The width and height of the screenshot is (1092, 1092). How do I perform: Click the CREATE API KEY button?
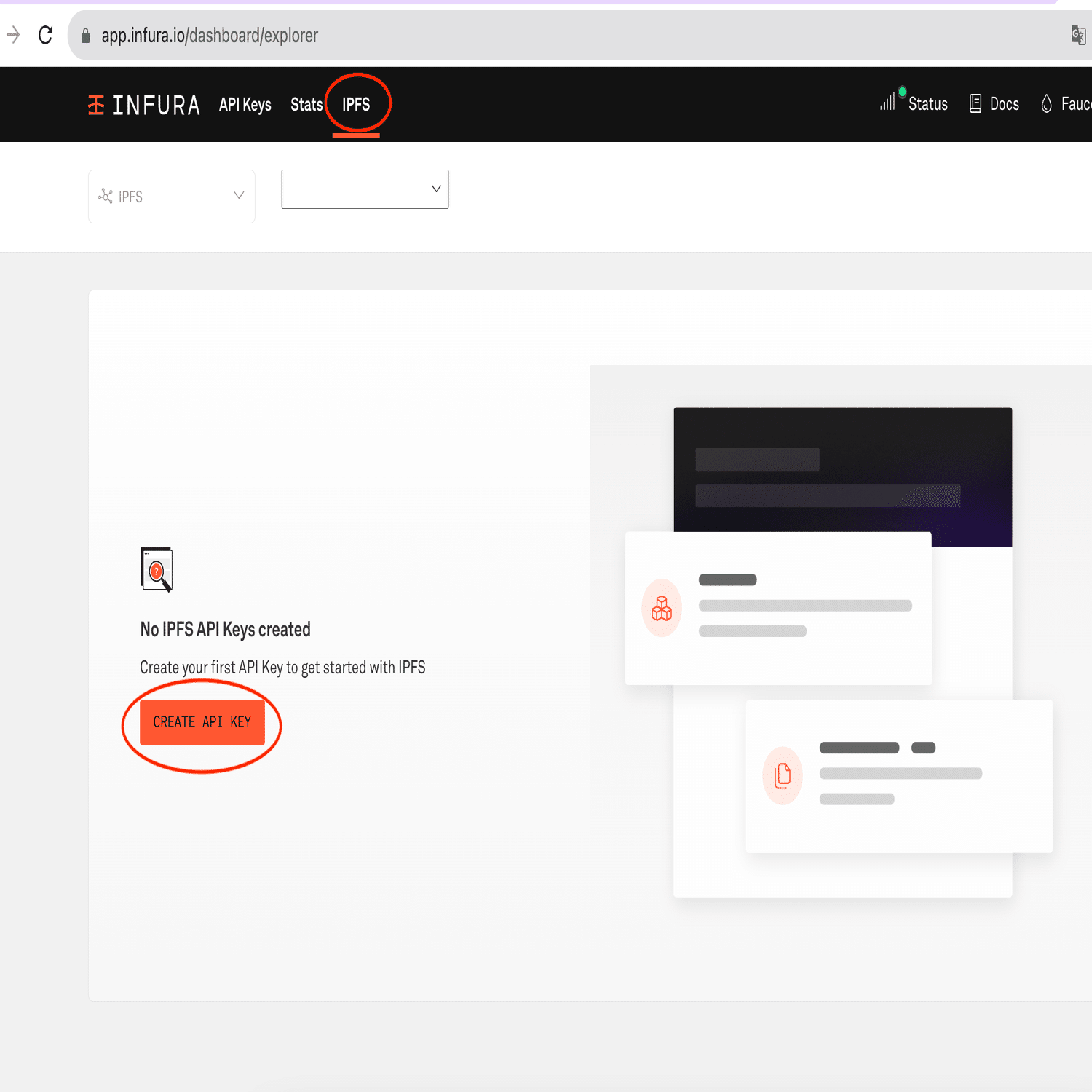click(202, 722)
